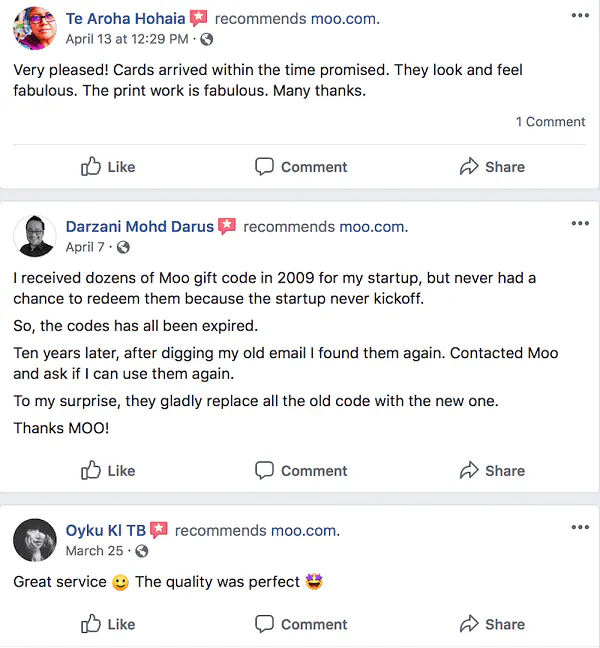Click Darzani Mohd Darus's profile picture
Image resolution: width=600 pixels, height=648 pixels.
[x=35, y=236]
